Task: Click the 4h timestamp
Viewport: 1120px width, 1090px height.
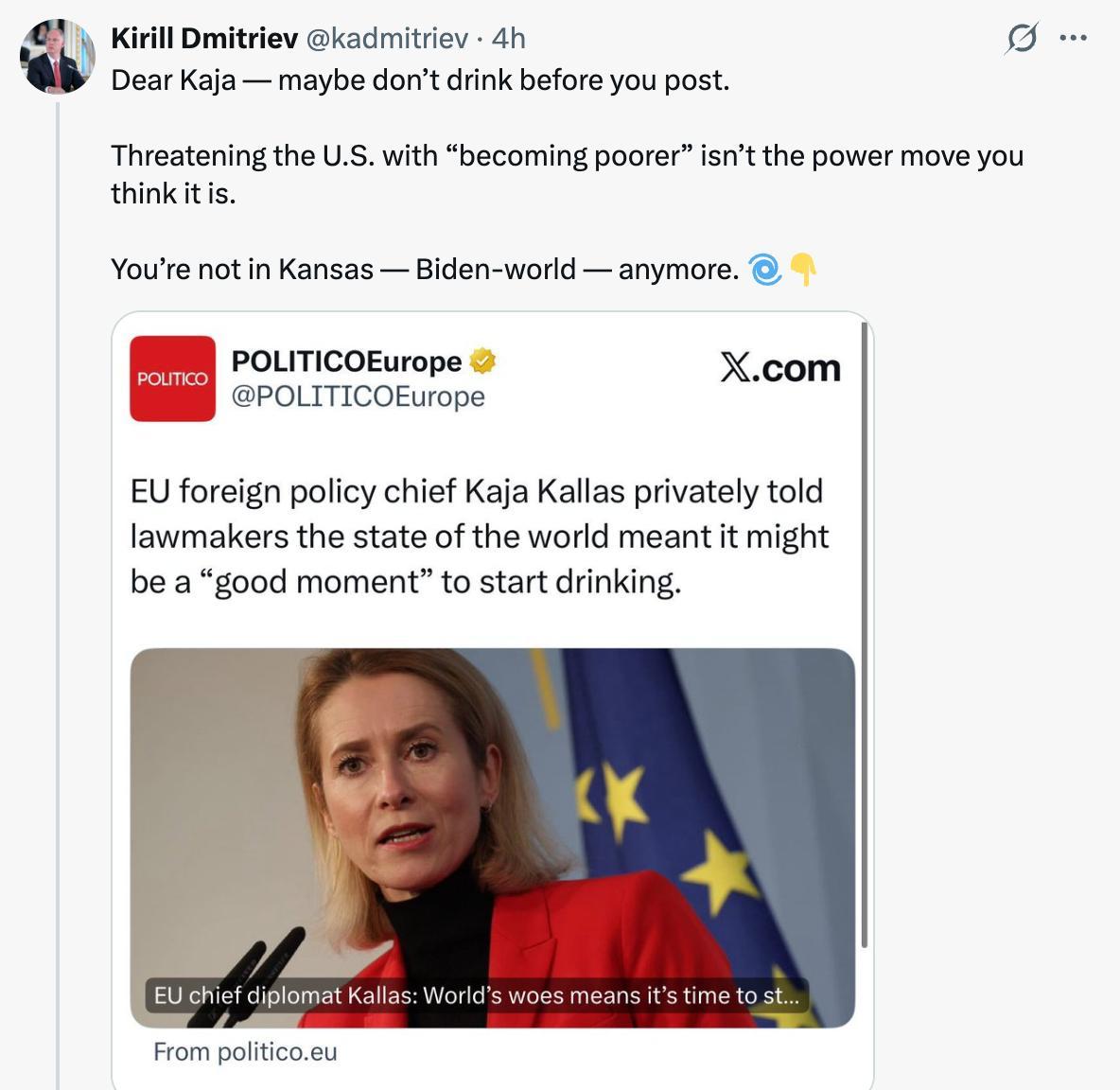Action: point(509,38)
